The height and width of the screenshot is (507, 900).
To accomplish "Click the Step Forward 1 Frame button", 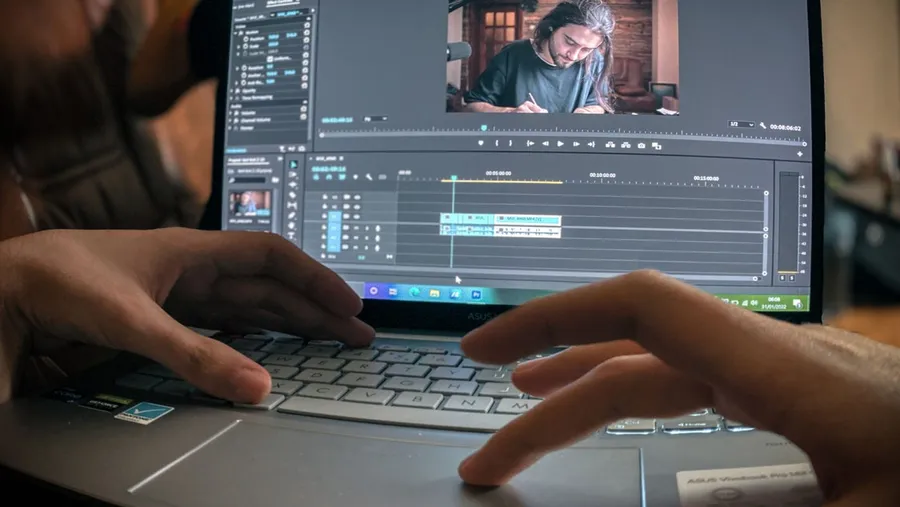I will tap(575, 144).
